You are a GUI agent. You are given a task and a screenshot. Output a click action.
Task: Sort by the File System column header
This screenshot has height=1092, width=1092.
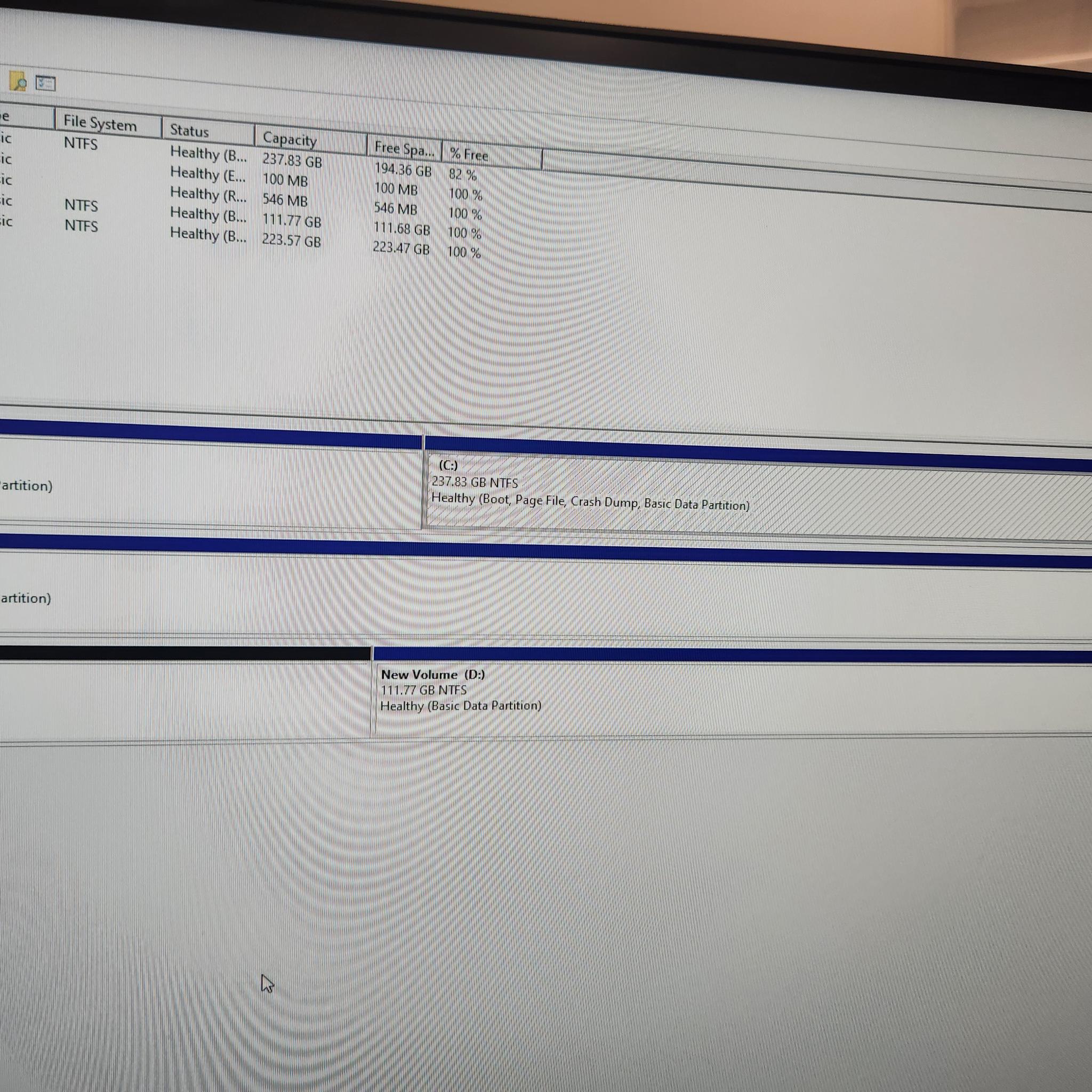point(108,123)
